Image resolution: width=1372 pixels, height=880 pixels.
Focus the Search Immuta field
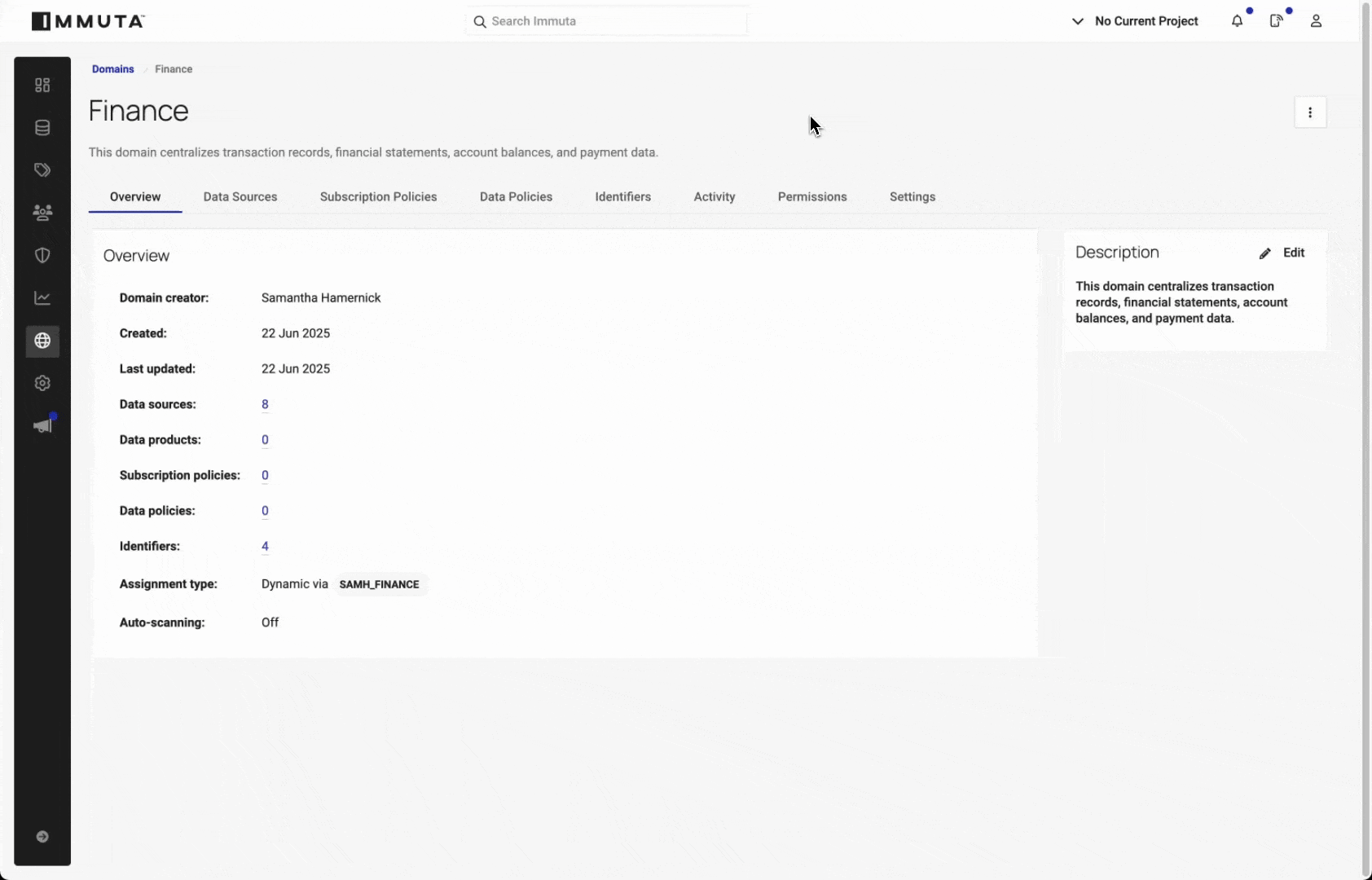pyautogui.click(x=606, y=21)
